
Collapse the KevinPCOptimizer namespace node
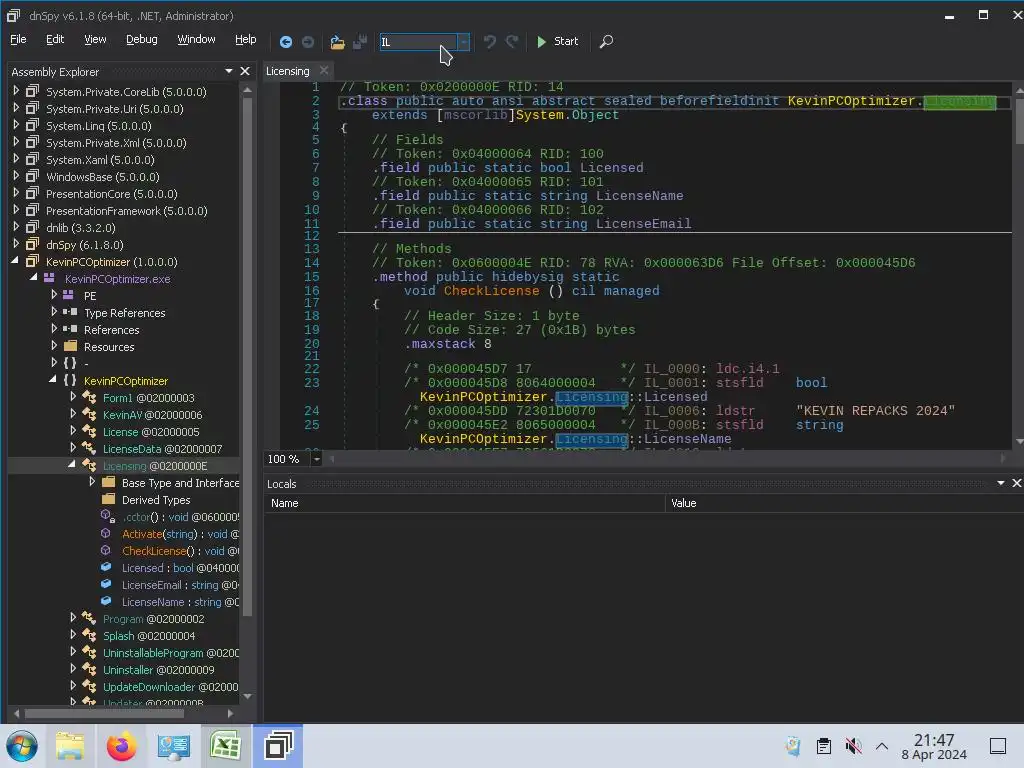coord(54,381)
